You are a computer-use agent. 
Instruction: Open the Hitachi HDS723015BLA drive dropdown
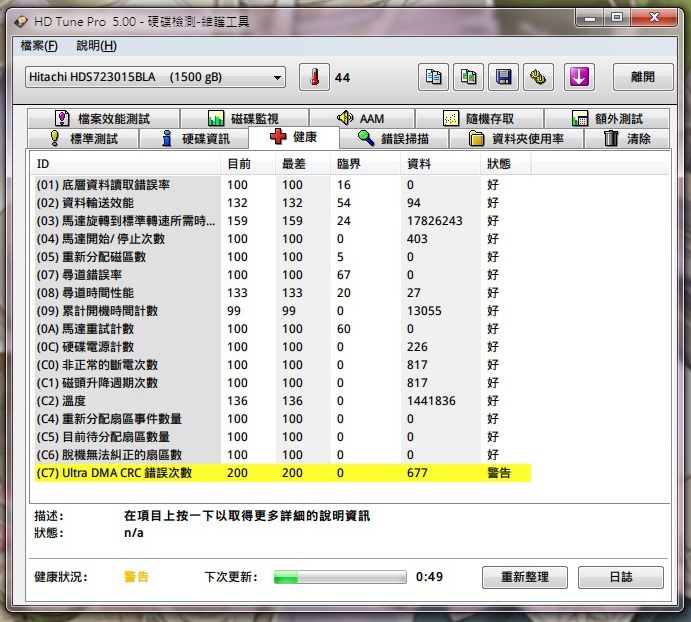point(155,77)
